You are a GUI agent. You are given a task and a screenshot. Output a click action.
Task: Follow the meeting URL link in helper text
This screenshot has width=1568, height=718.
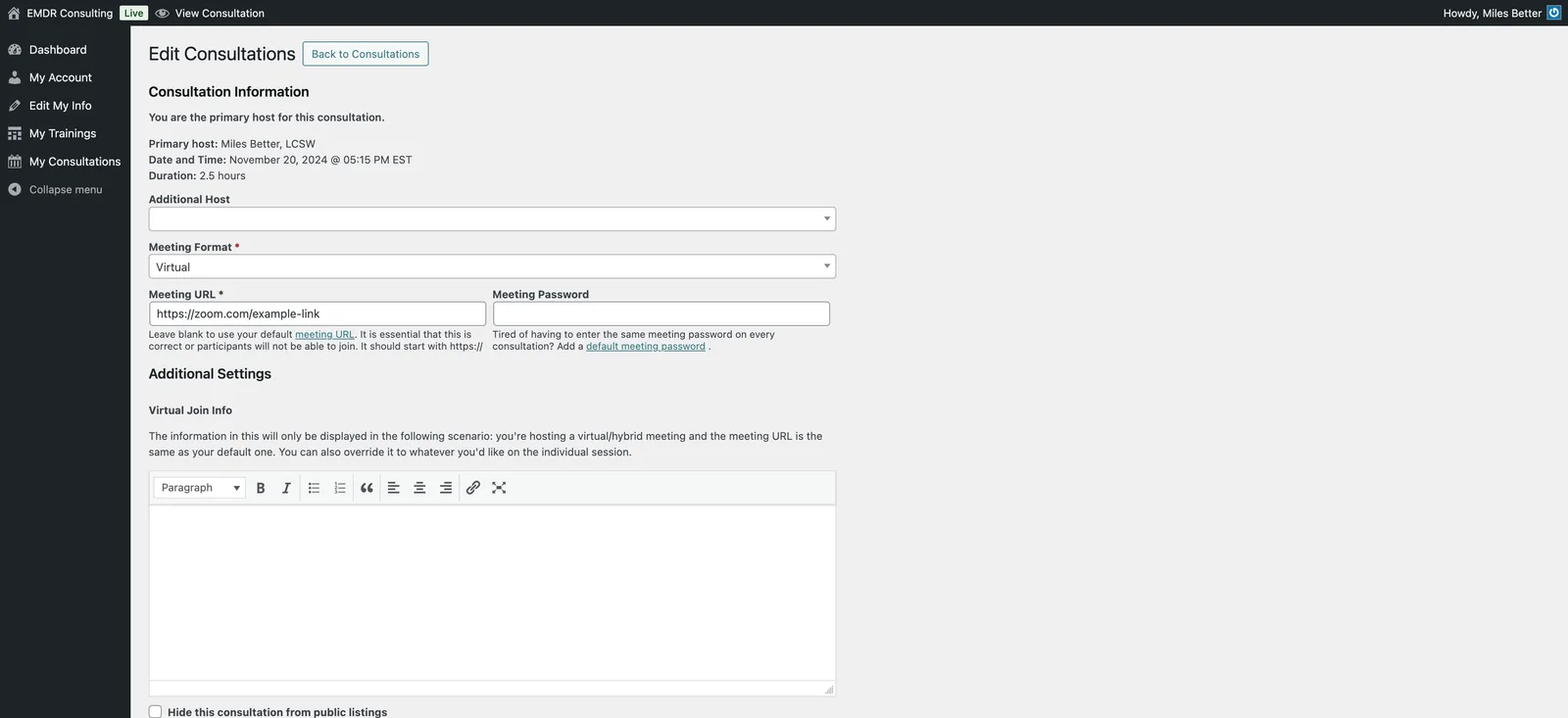pyautogui.click(x=324, y=334)
